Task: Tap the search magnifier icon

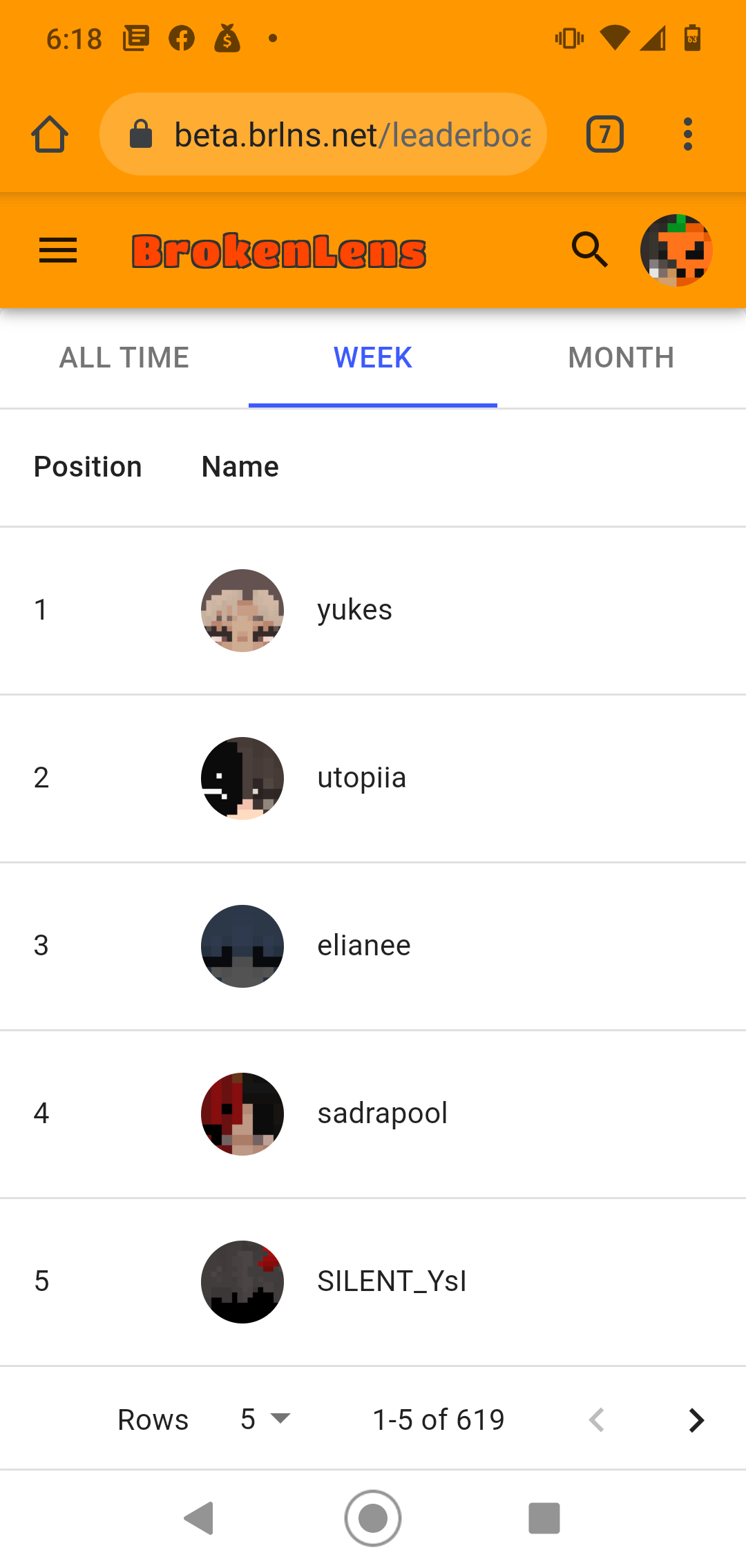Action: point(590,250)
